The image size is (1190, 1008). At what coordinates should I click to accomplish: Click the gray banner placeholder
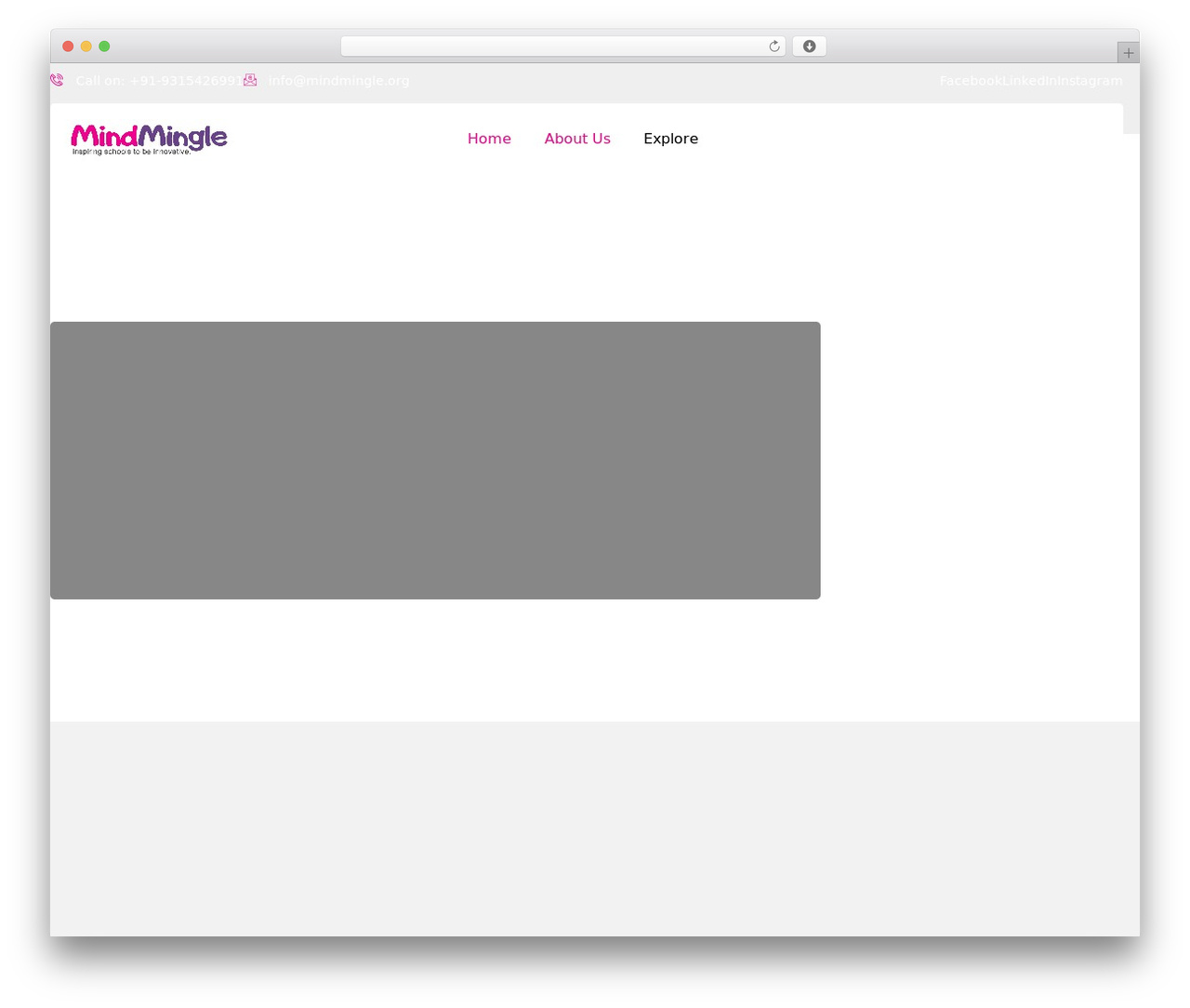click(x=435, y=460)
